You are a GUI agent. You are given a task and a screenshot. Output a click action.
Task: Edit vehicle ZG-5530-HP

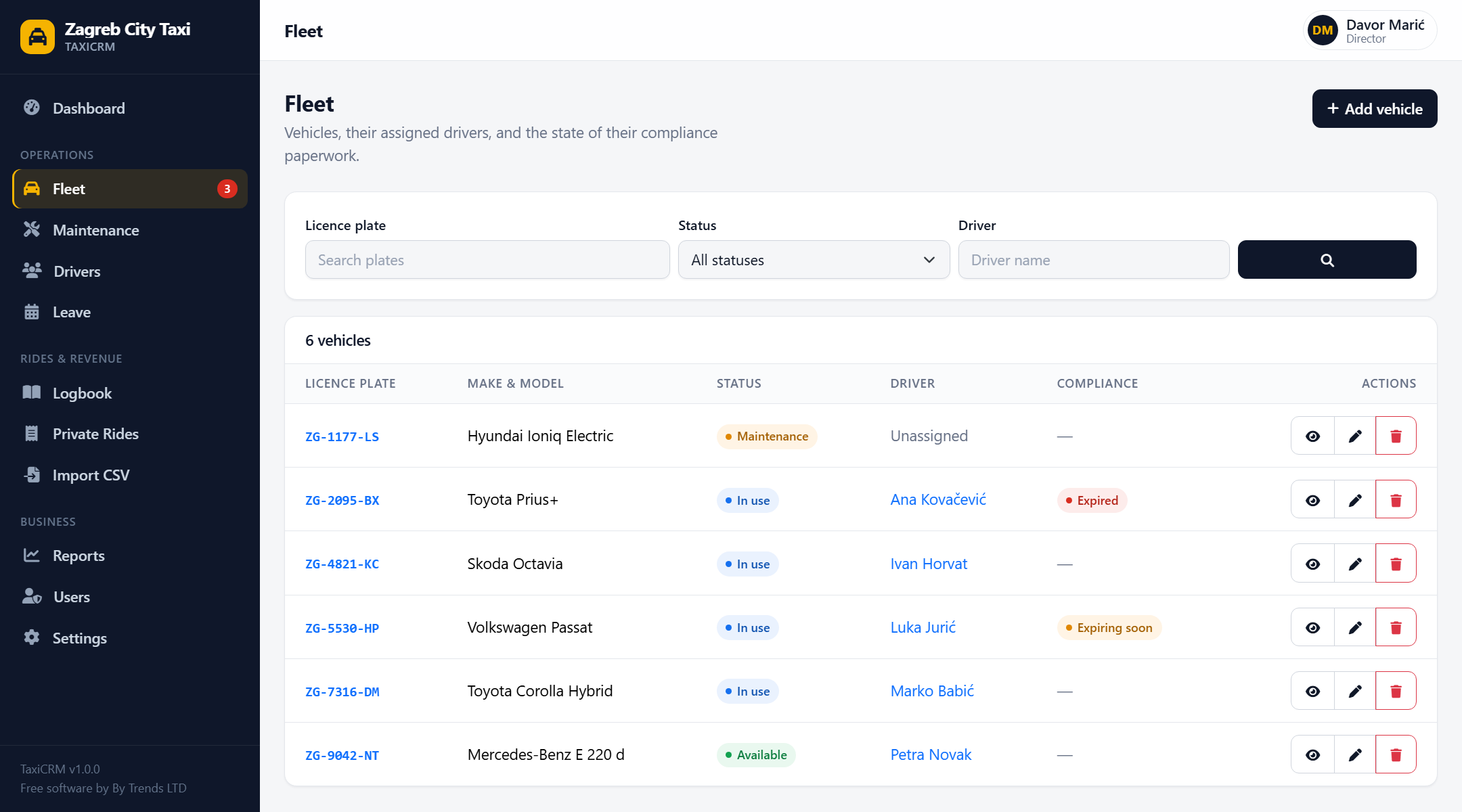(1354, 627)
